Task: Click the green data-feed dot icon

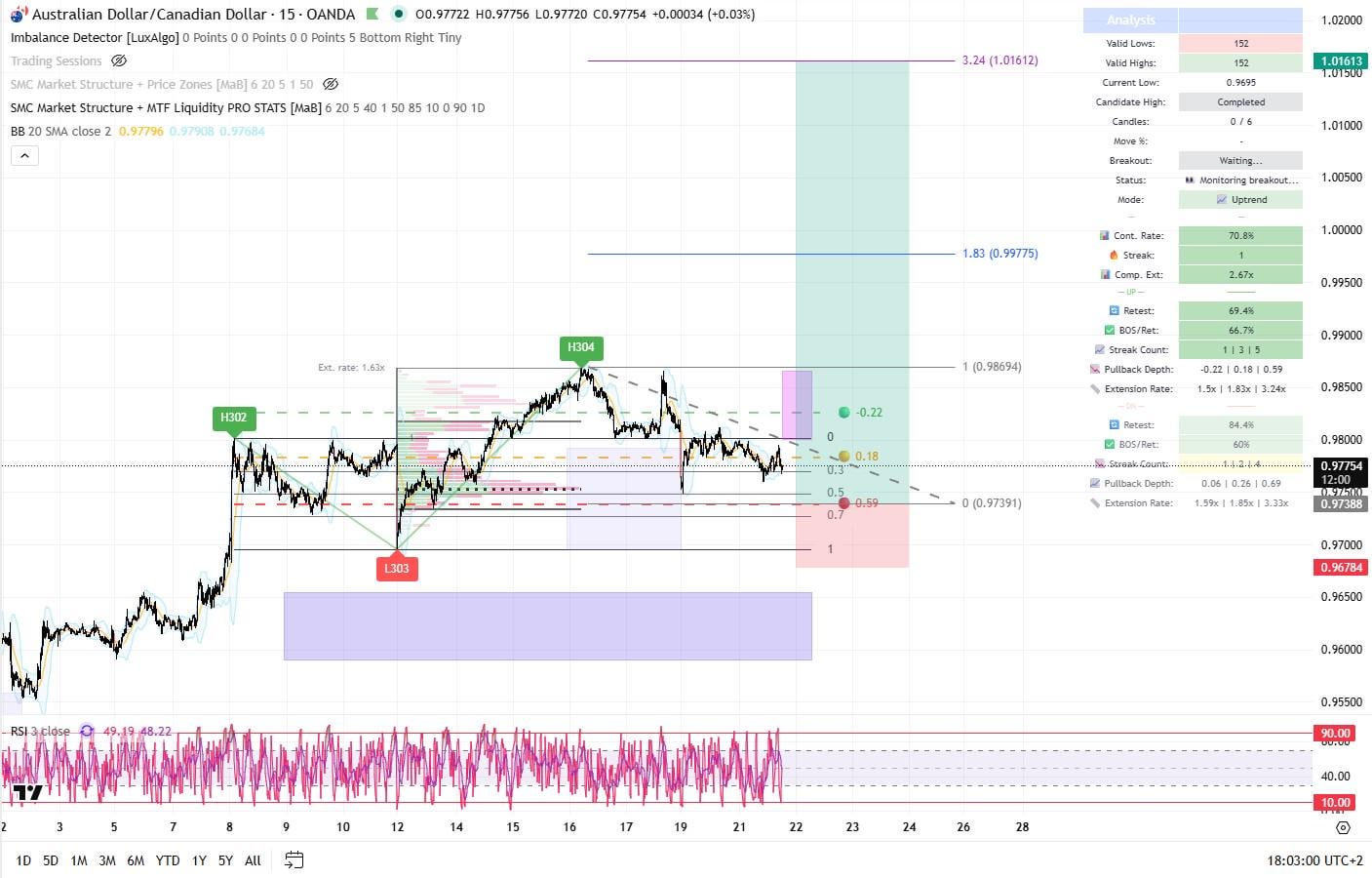Action: point(396,15)
